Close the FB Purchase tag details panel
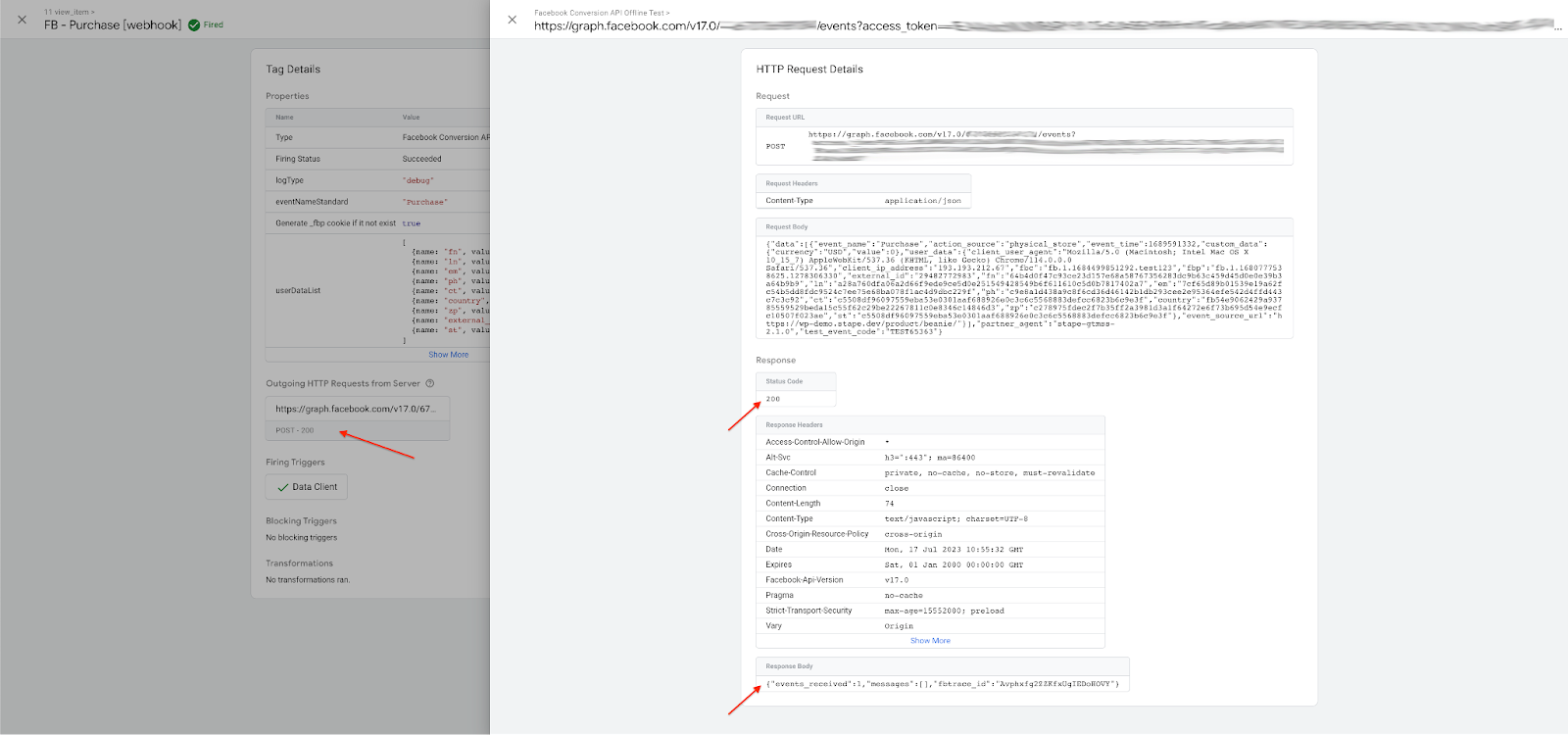 [x=22, y=20]
